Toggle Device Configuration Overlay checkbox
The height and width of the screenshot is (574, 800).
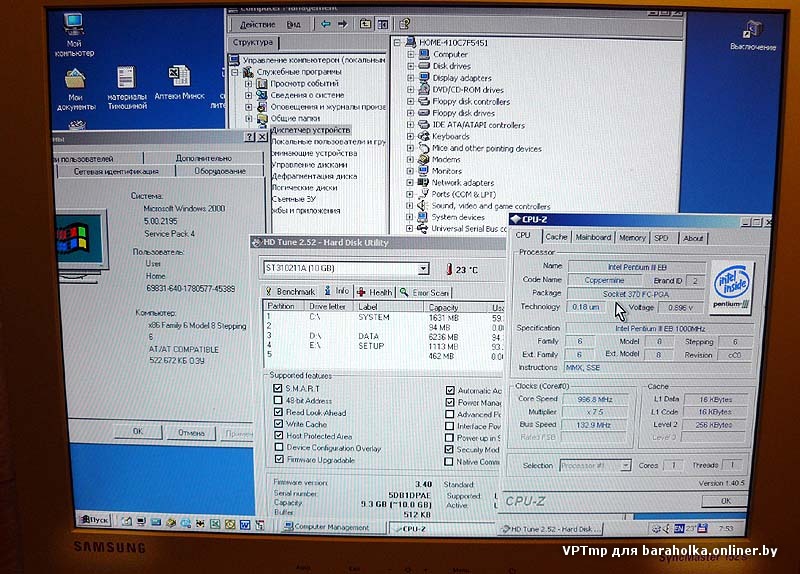point(279,447)
